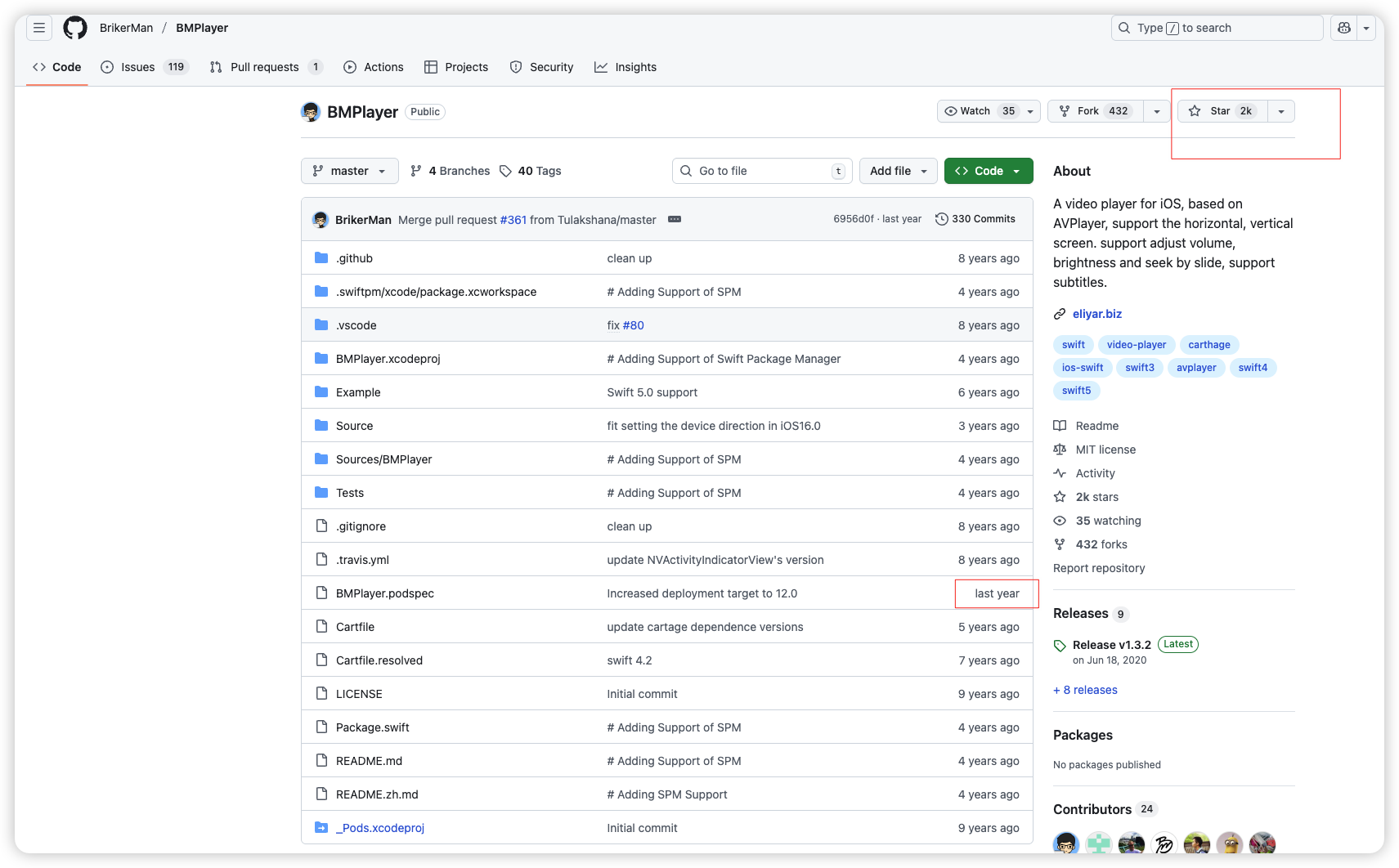Image resolution: width=1399 pixels, height=868 pixels.
Task: Open the .gitignore file icon
Action: click(x=321, y=526)
